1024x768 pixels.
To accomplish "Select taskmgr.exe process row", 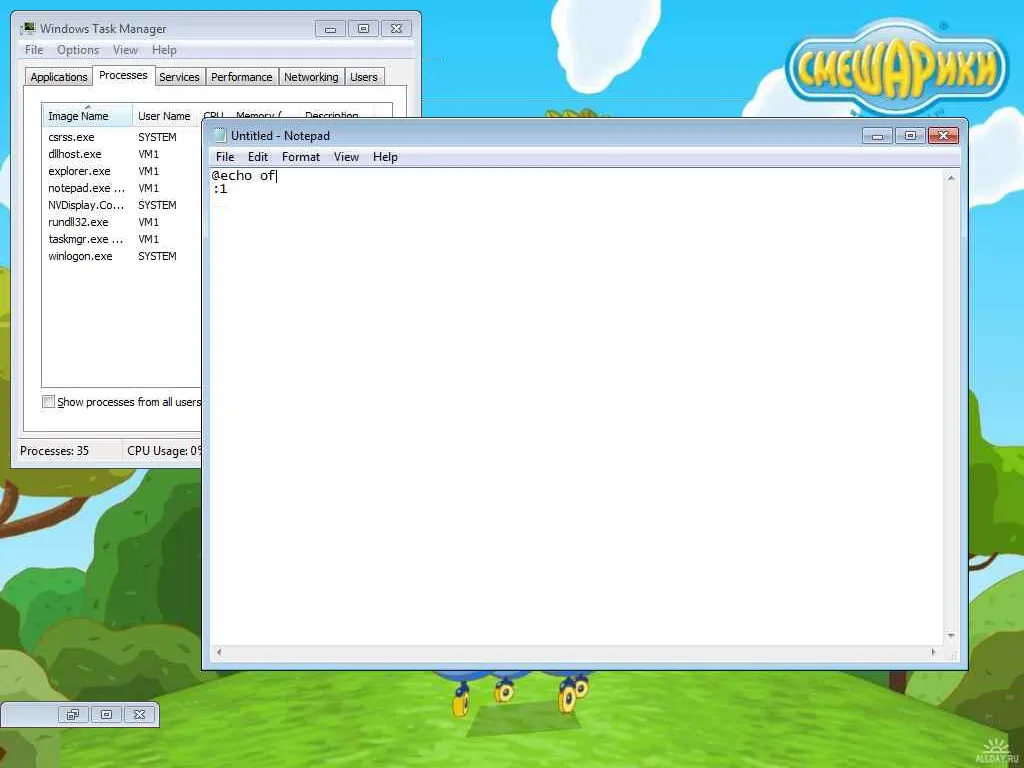I will pos(122,239).
